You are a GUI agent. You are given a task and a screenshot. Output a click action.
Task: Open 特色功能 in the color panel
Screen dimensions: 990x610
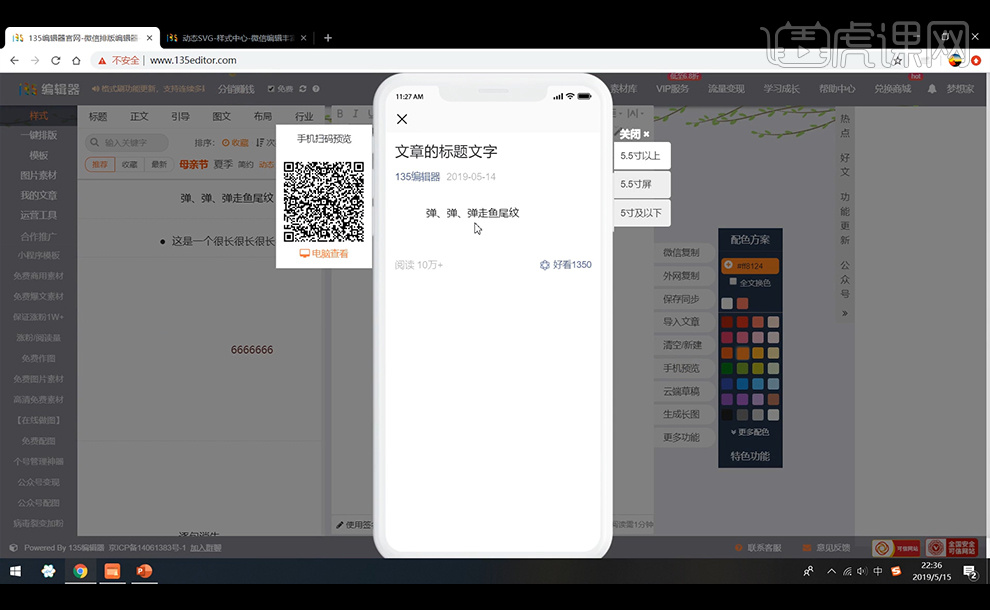pos(750,456)
